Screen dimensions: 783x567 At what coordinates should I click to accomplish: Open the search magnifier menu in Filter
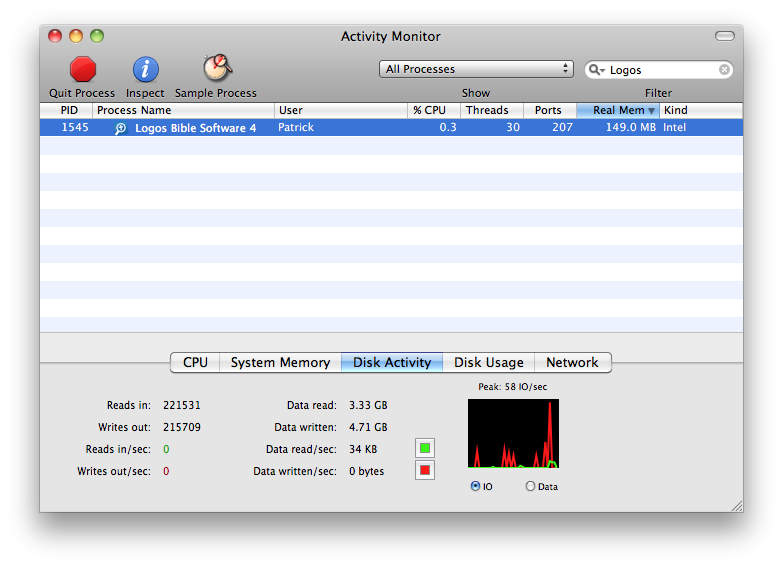pos(596,69)
